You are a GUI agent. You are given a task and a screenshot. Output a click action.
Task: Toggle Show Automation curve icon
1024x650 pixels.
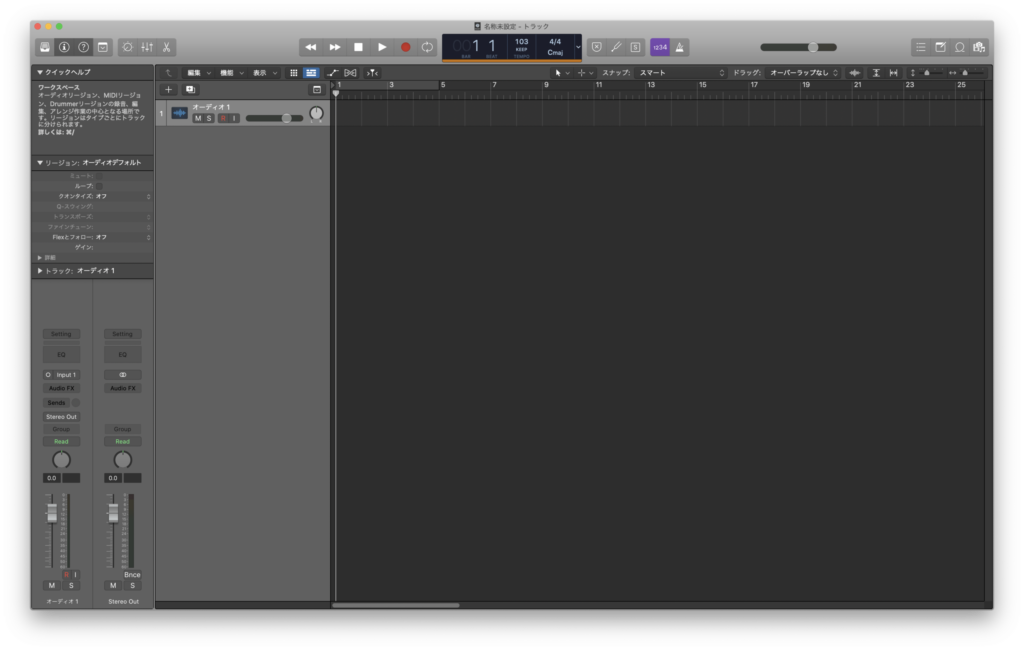[332, 73]
